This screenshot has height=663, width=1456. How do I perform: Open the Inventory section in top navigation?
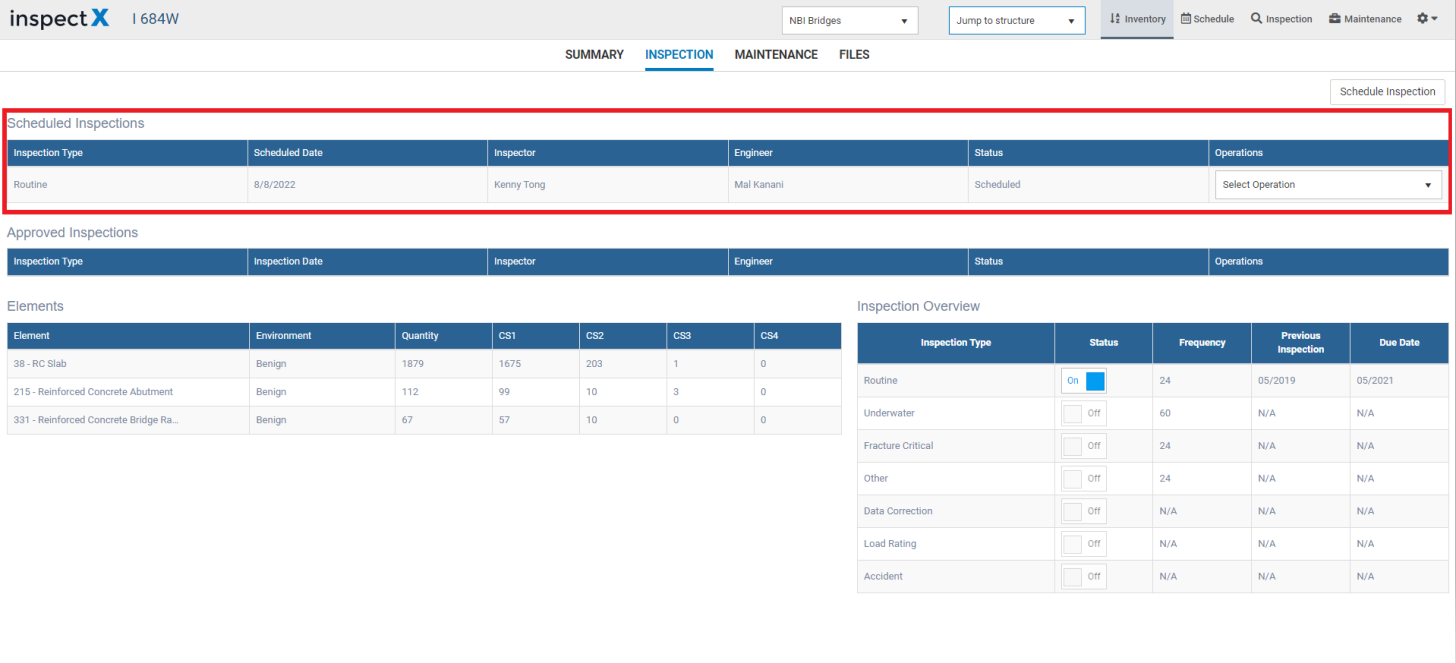[1137, 19]
